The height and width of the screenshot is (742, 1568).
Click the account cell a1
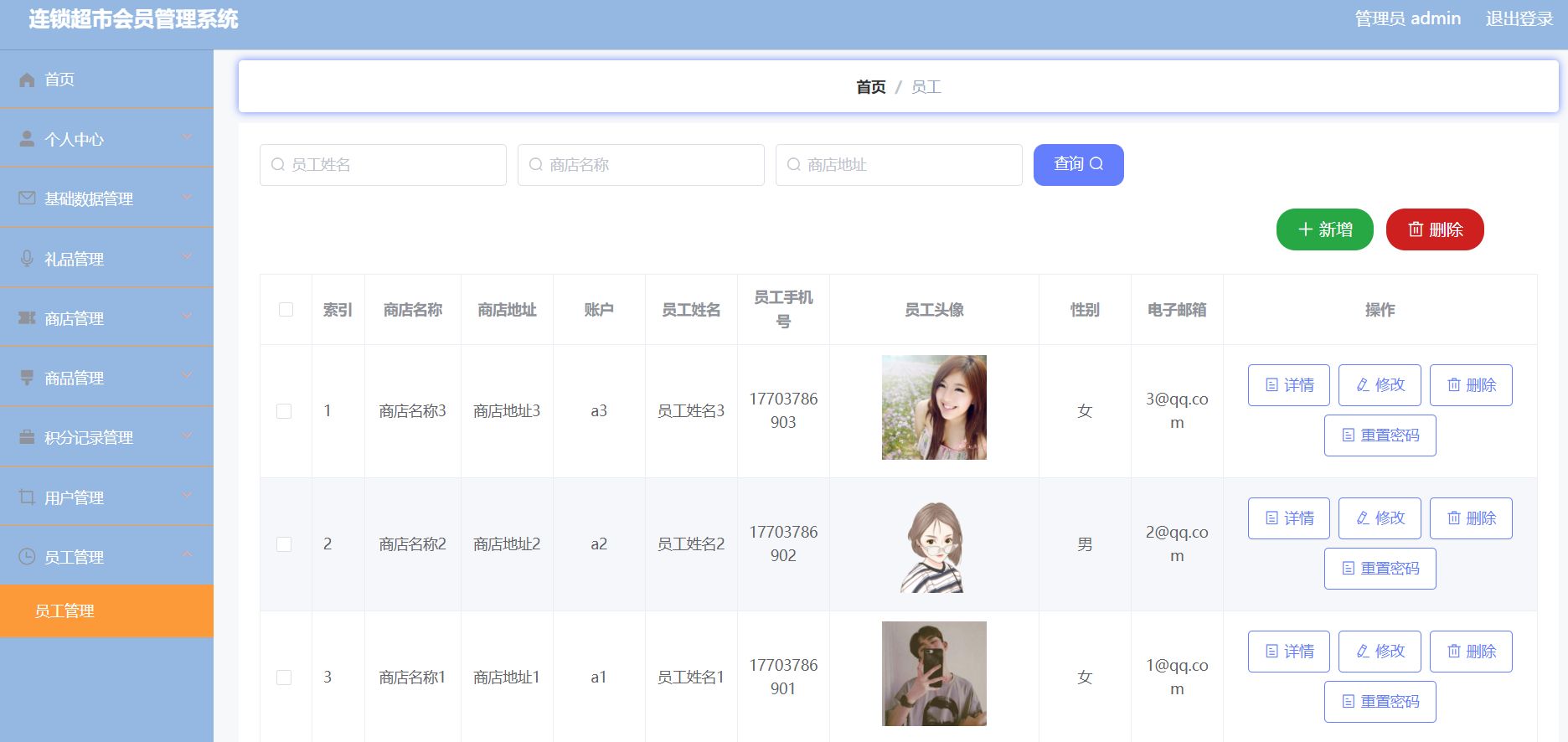(598, 678)
